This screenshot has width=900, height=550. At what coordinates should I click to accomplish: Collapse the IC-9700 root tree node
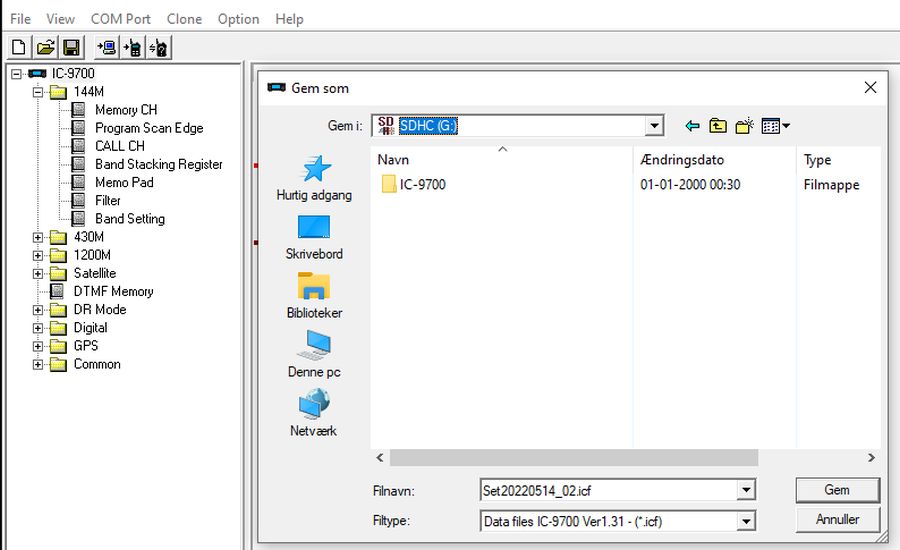(16, 73)
